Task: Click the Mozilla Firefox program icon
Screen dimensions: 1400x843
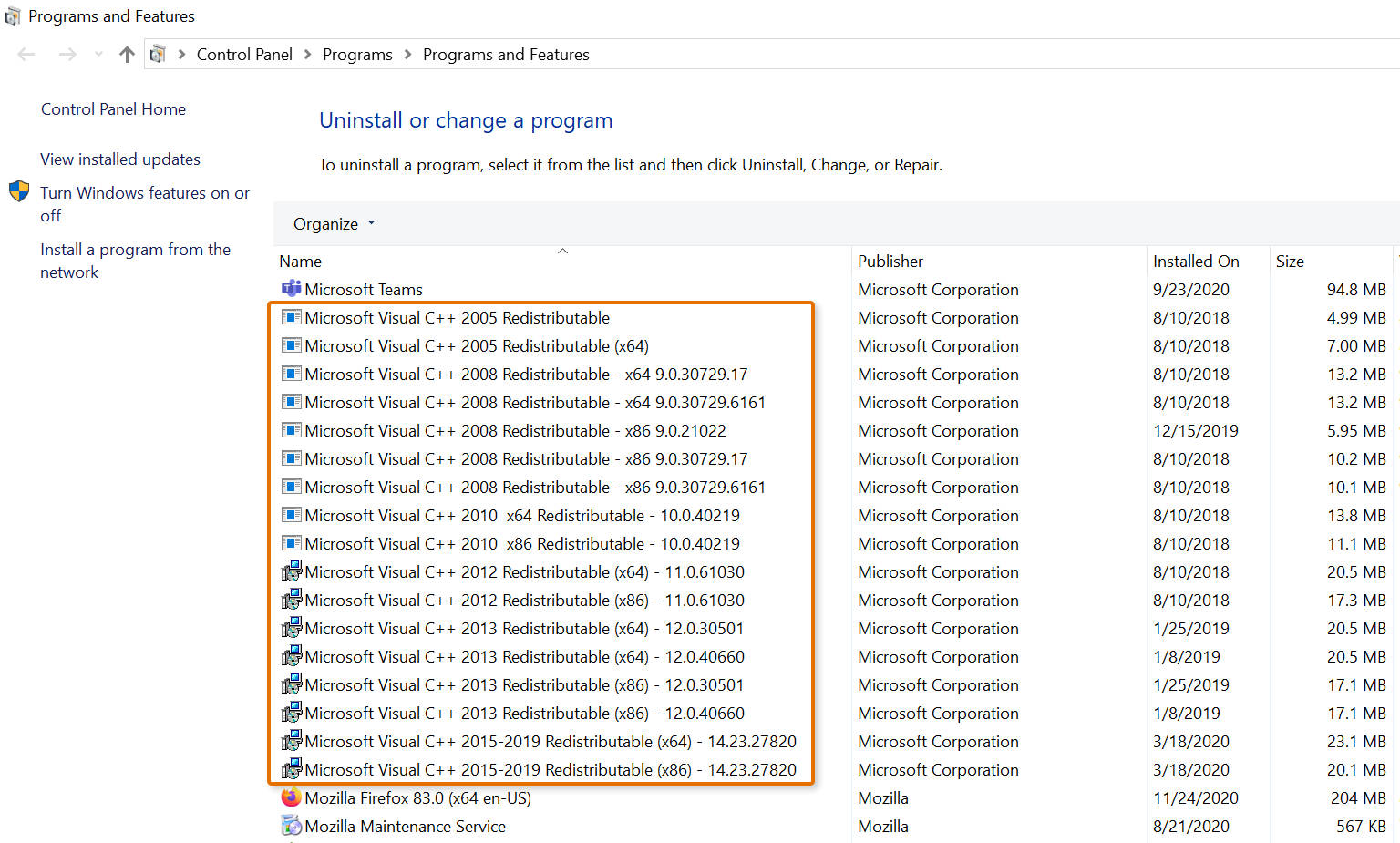Action: point(290,797)
